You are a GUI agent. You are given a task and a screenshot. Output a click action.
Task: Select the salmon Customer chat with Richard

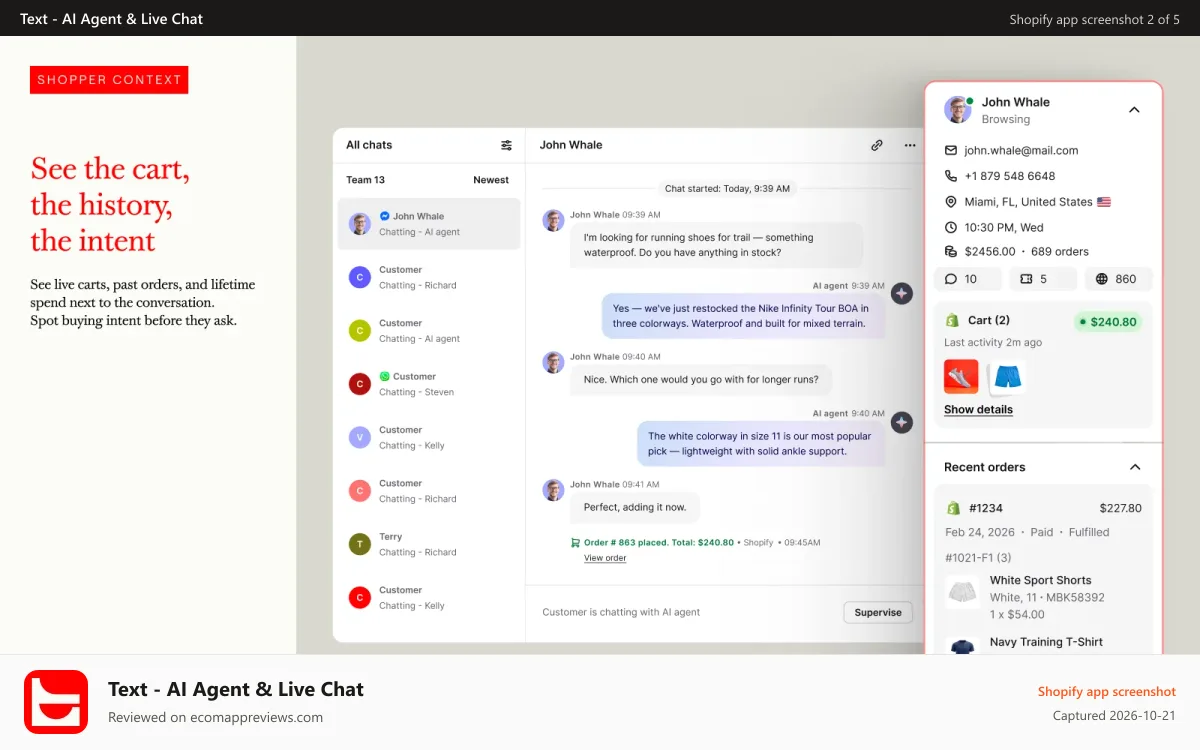pyautogui.click(x=429, y=491)
